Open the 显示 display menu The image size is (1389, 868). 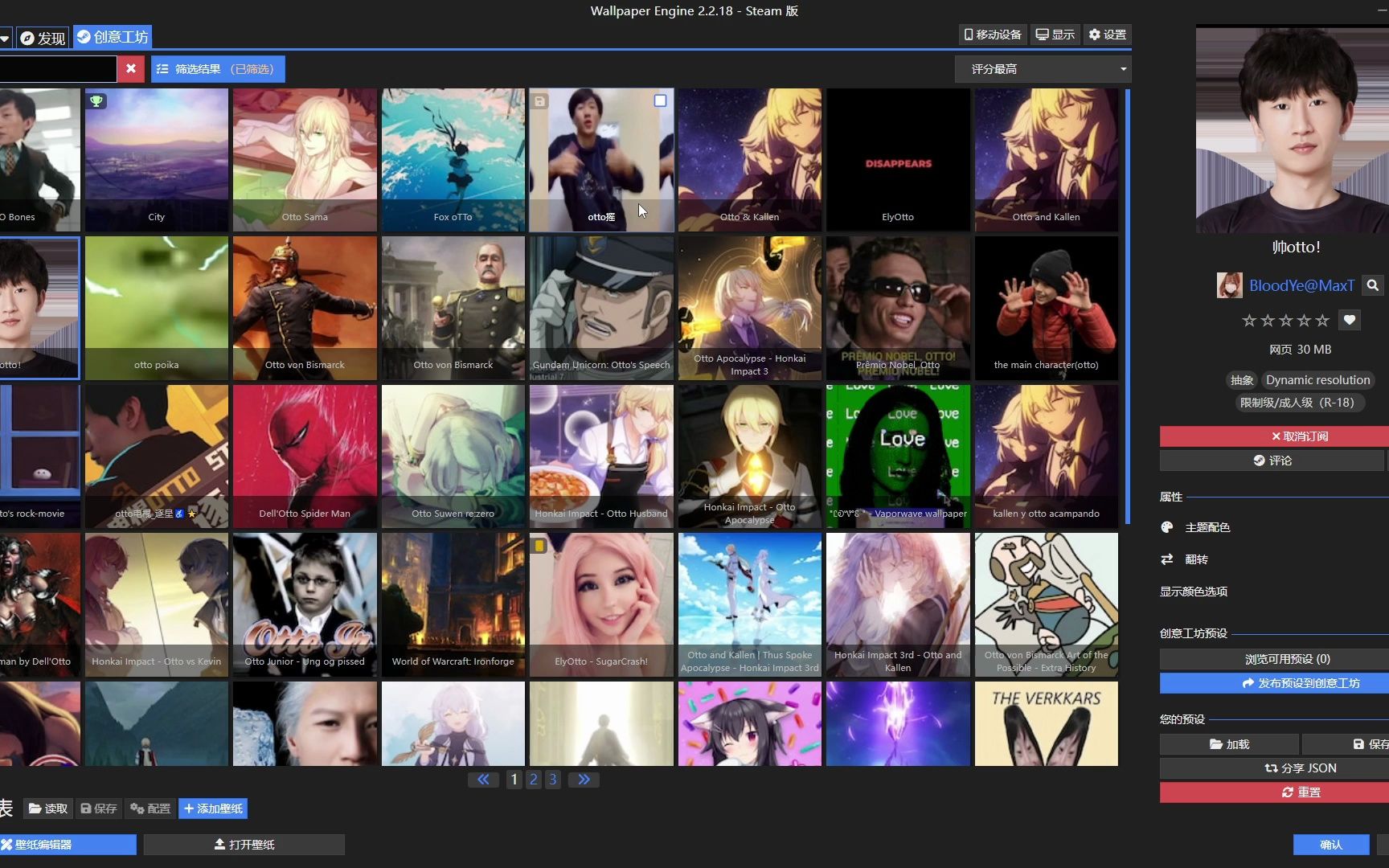pos(1055,35)
